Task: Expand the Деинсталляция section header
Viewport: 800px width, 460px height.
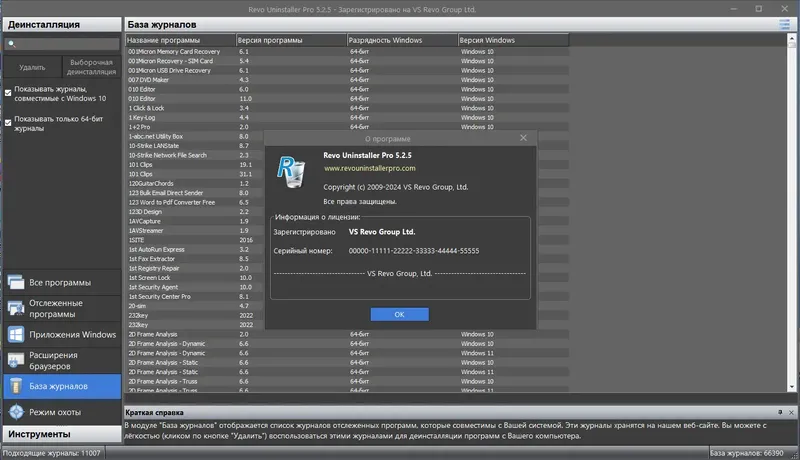Action: [x=62, y=24]
